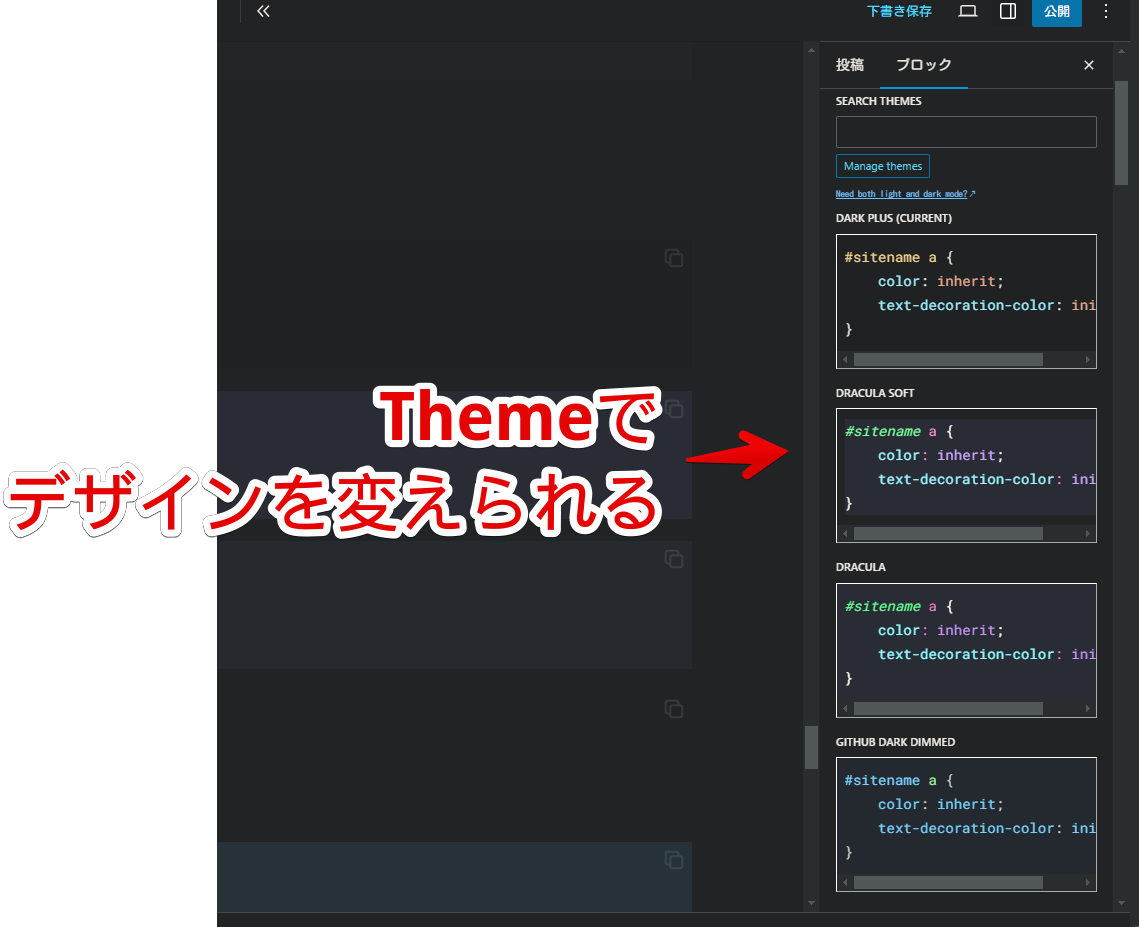
Task: Select the Dracula Soft theme preview
Action: 966,475
